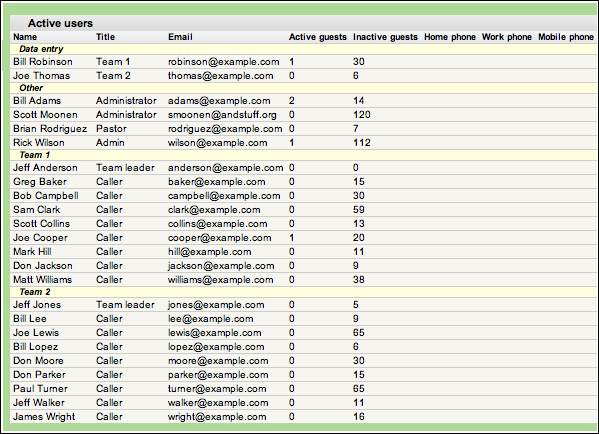
Task: Click Administrator title of Scott Moonen
Action: 126,115
